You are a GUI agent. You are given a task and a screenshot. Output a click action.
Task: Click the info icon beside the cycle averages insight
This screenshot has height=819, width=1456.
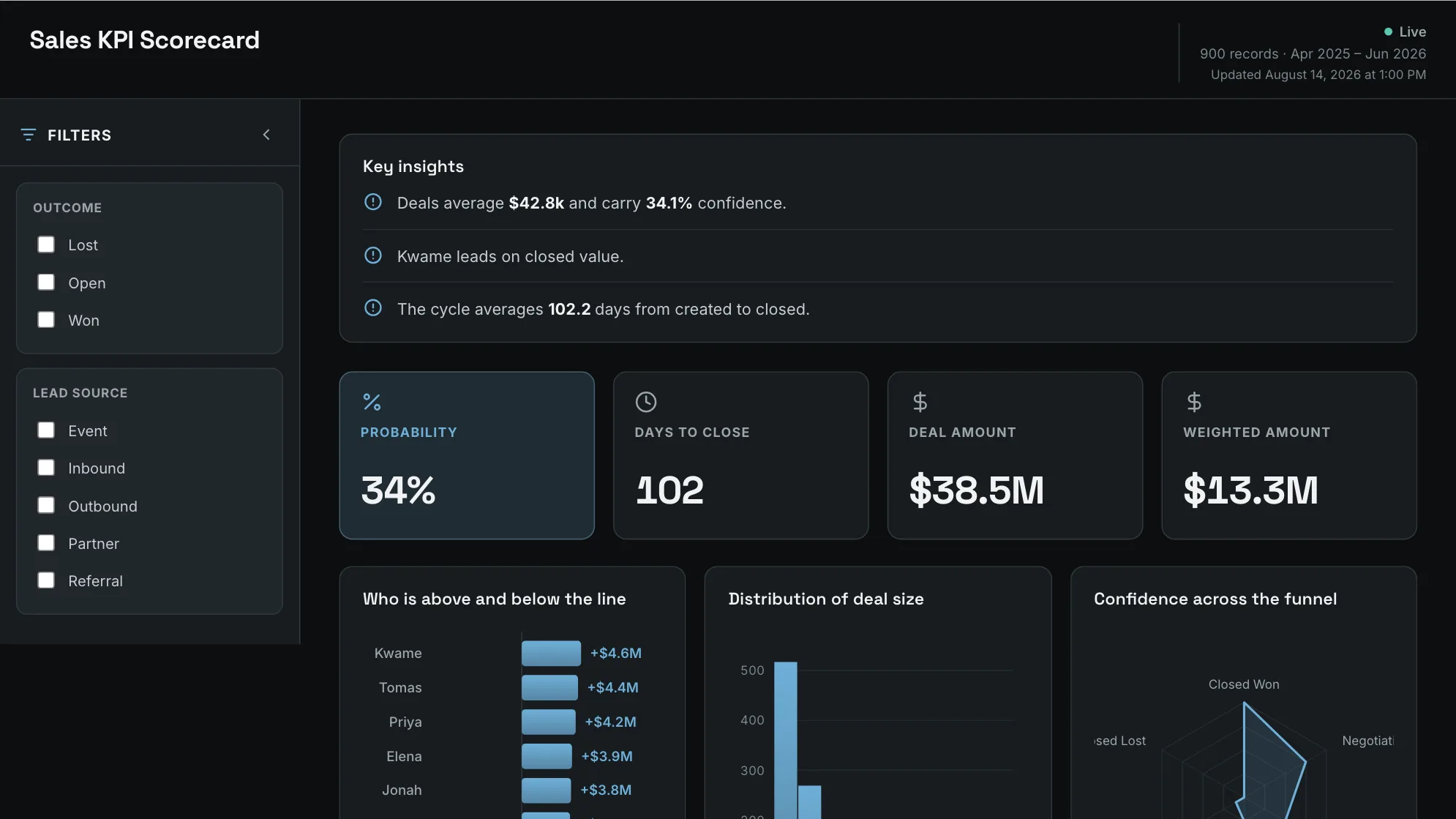click(x=373, y=308)
